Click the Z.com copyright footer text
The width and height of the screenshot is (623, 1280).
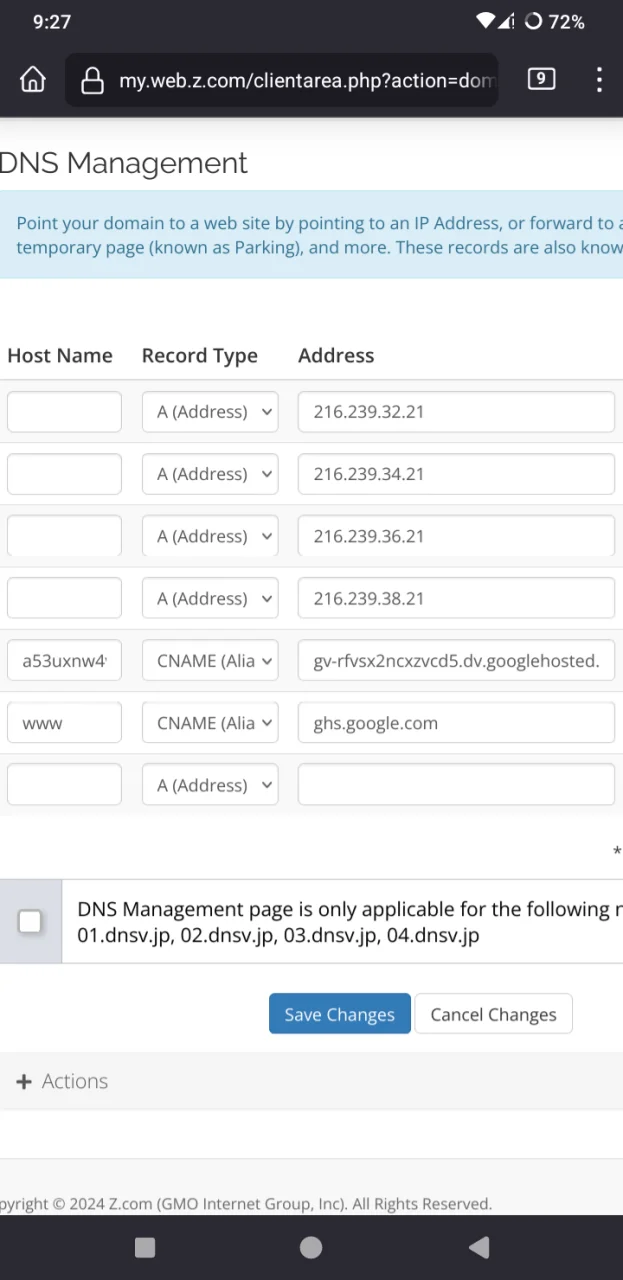(x=246, y=1204)
